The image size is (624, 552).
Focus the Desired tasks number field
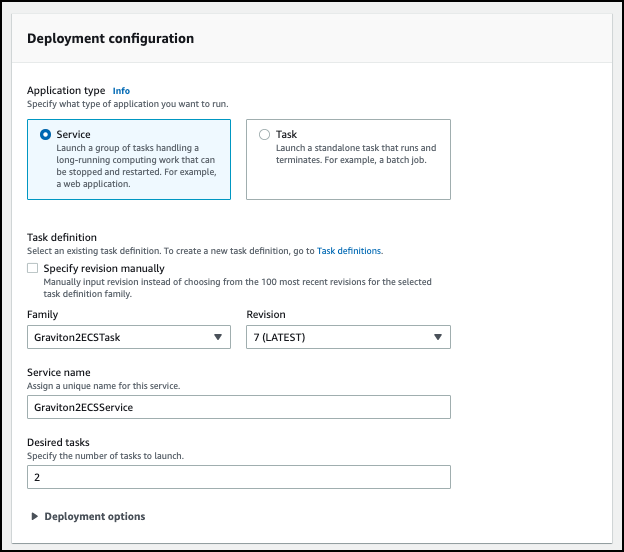pyautogui.click(x=239, y=477)
